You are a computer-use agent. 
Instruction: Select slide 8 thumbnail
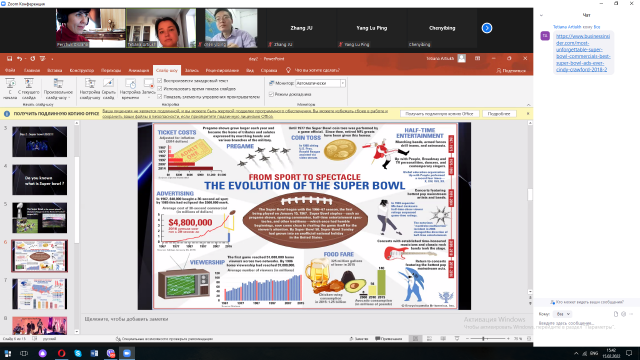click(x=40, y=325)
